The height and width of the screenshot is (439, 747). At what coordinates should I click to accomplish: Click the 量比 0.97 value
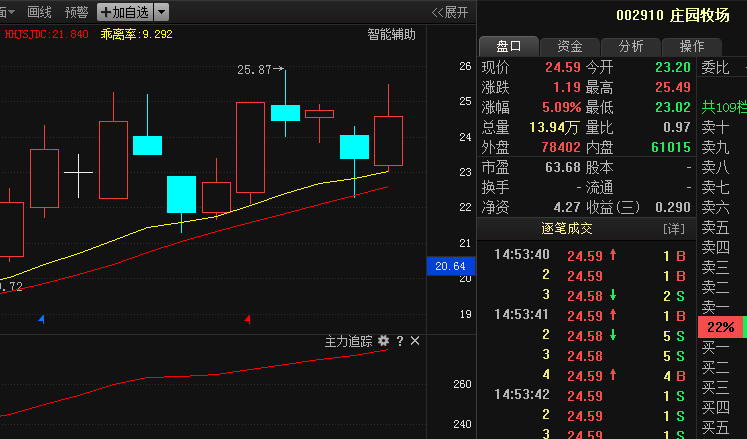(x=676, y=127)
